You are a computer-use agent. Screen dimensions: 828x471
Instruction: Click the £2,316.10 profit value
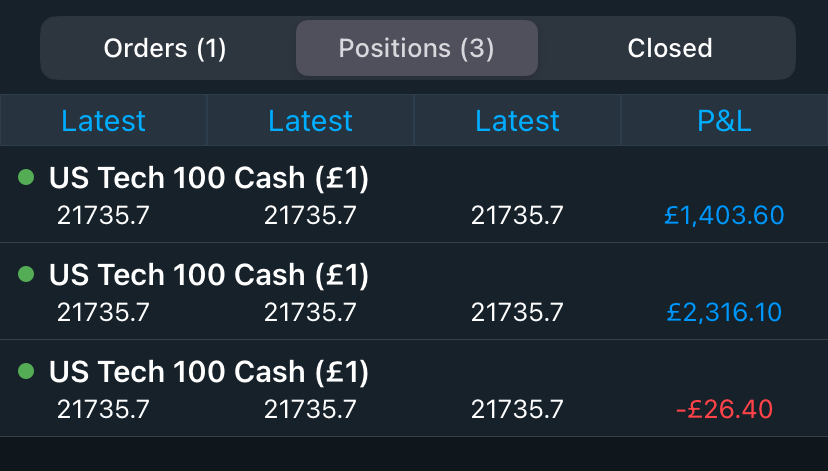(x=724, y=312)
